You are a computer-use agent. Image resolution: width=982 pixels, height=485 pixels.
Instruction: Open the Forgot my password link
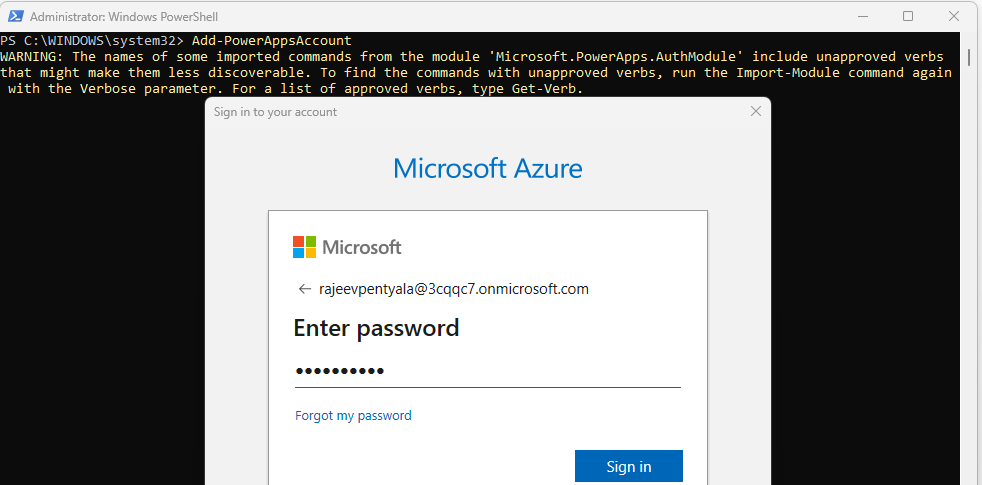pos(353,415)
